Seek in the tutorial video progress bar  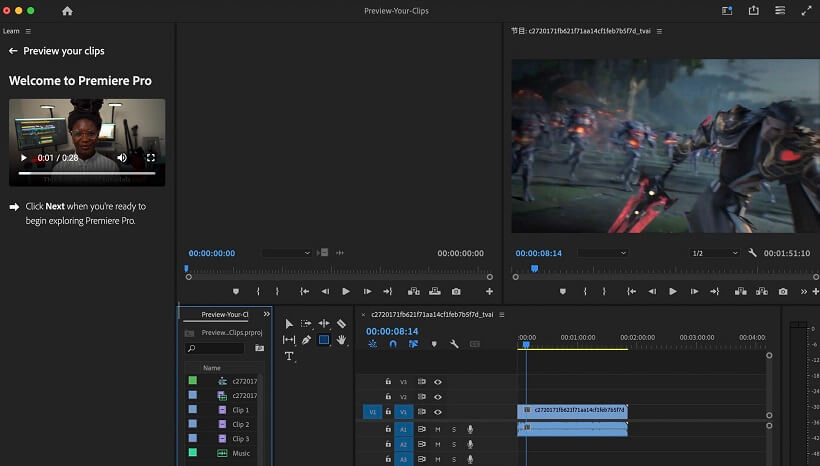[87, 173]
